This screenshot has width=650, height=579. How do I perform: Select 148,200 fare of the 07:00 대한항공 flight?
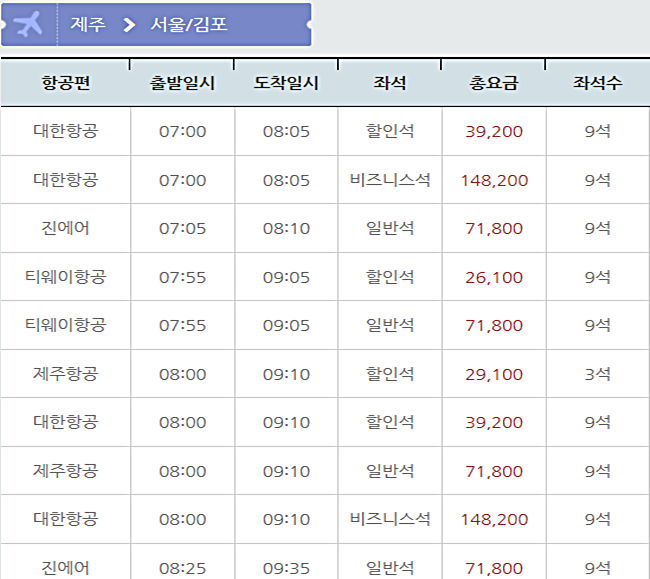tap(494, 180)
